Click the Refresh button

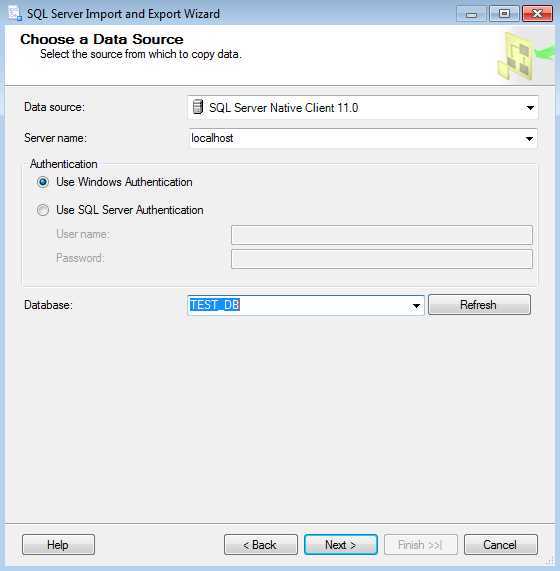coord(479,305)
